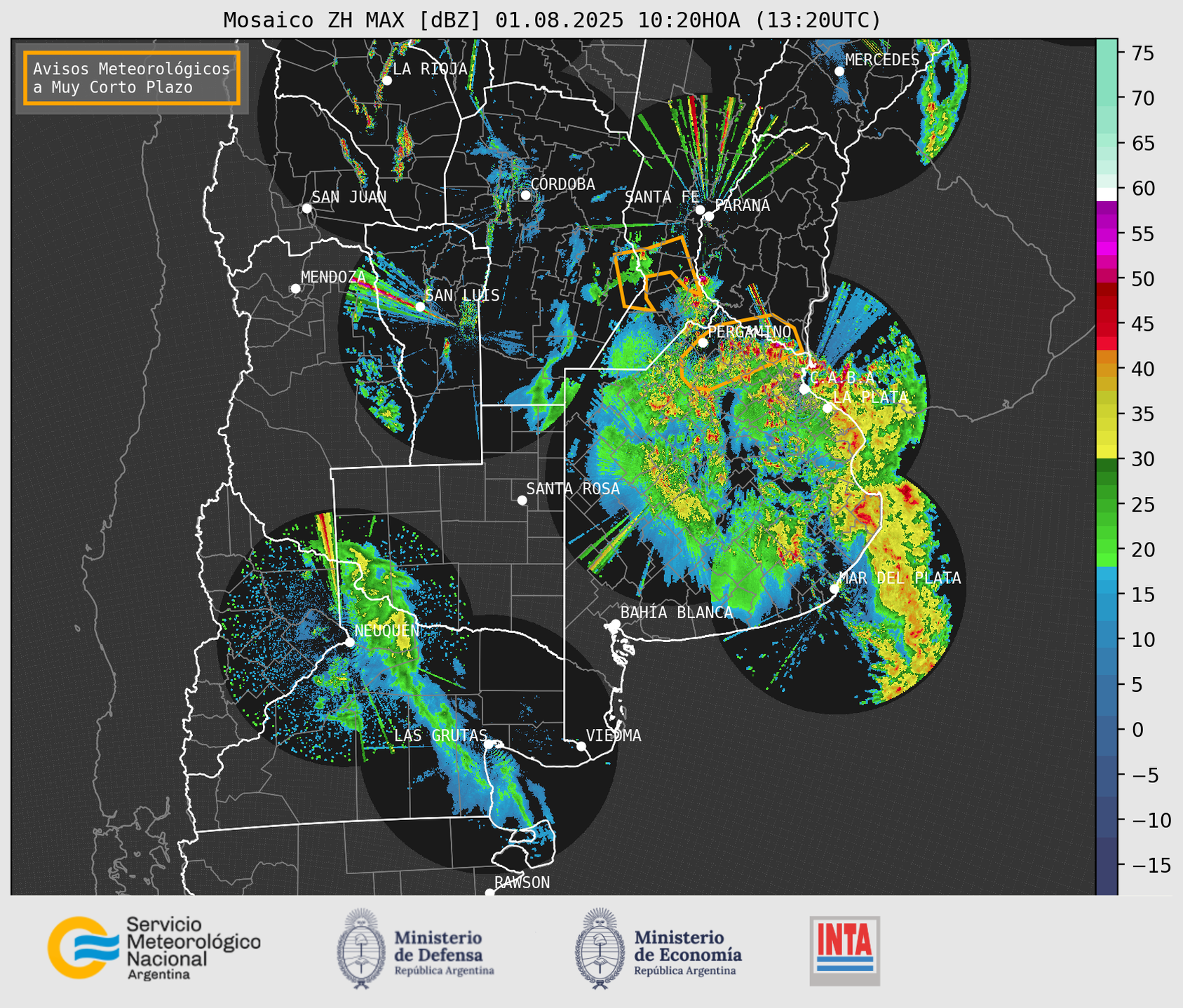Click the 50 dBZ colorbar tick label
1183x1008 pixels.
point(1143,279)
